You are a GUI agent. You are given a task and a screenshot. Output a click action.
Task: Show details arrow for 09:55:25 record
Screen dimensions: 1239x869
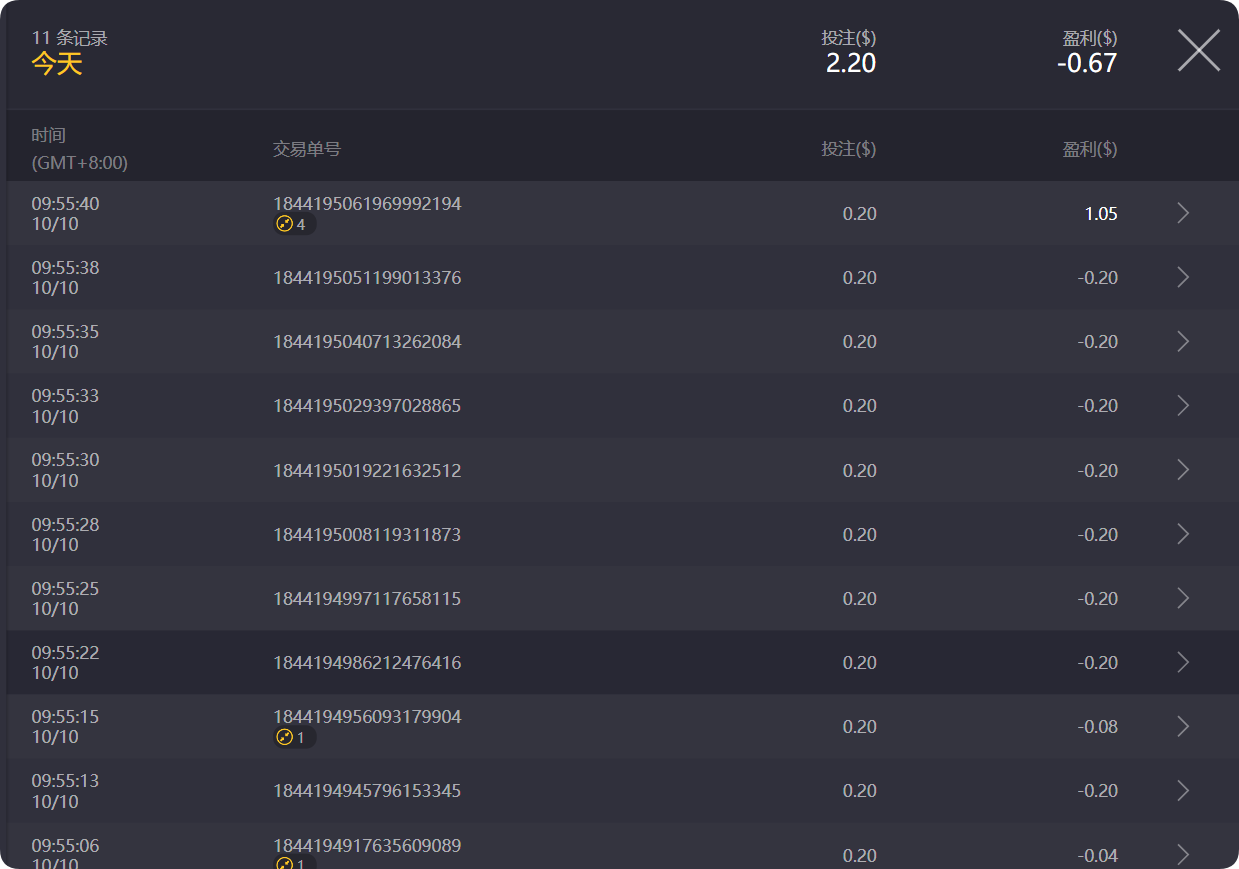(x=1183, y=598)
